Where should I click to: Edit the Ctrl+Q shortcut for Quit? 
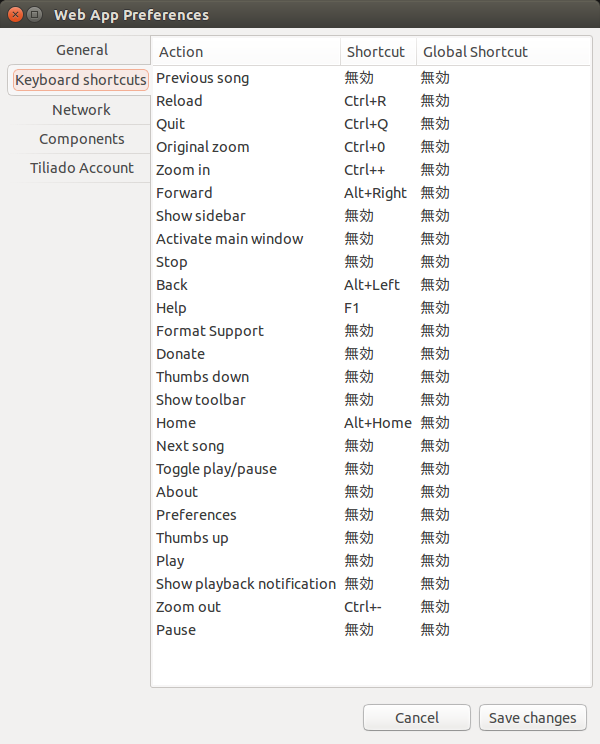pyautogui.click(x=366, y=124)
